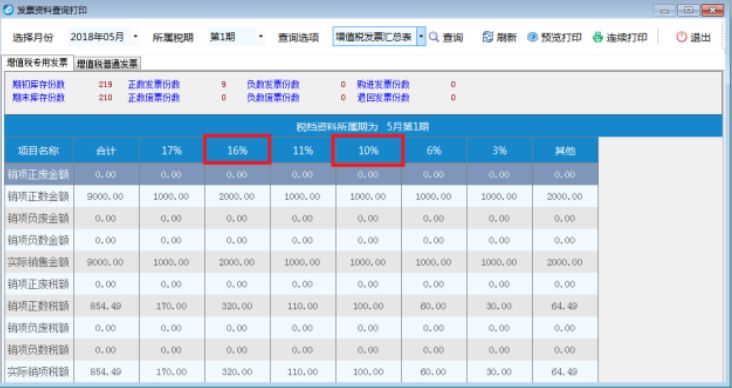Close the 发票资料查询打印 window
The width and height of the screenshot is (732, 388).
[x=713, y=10]
